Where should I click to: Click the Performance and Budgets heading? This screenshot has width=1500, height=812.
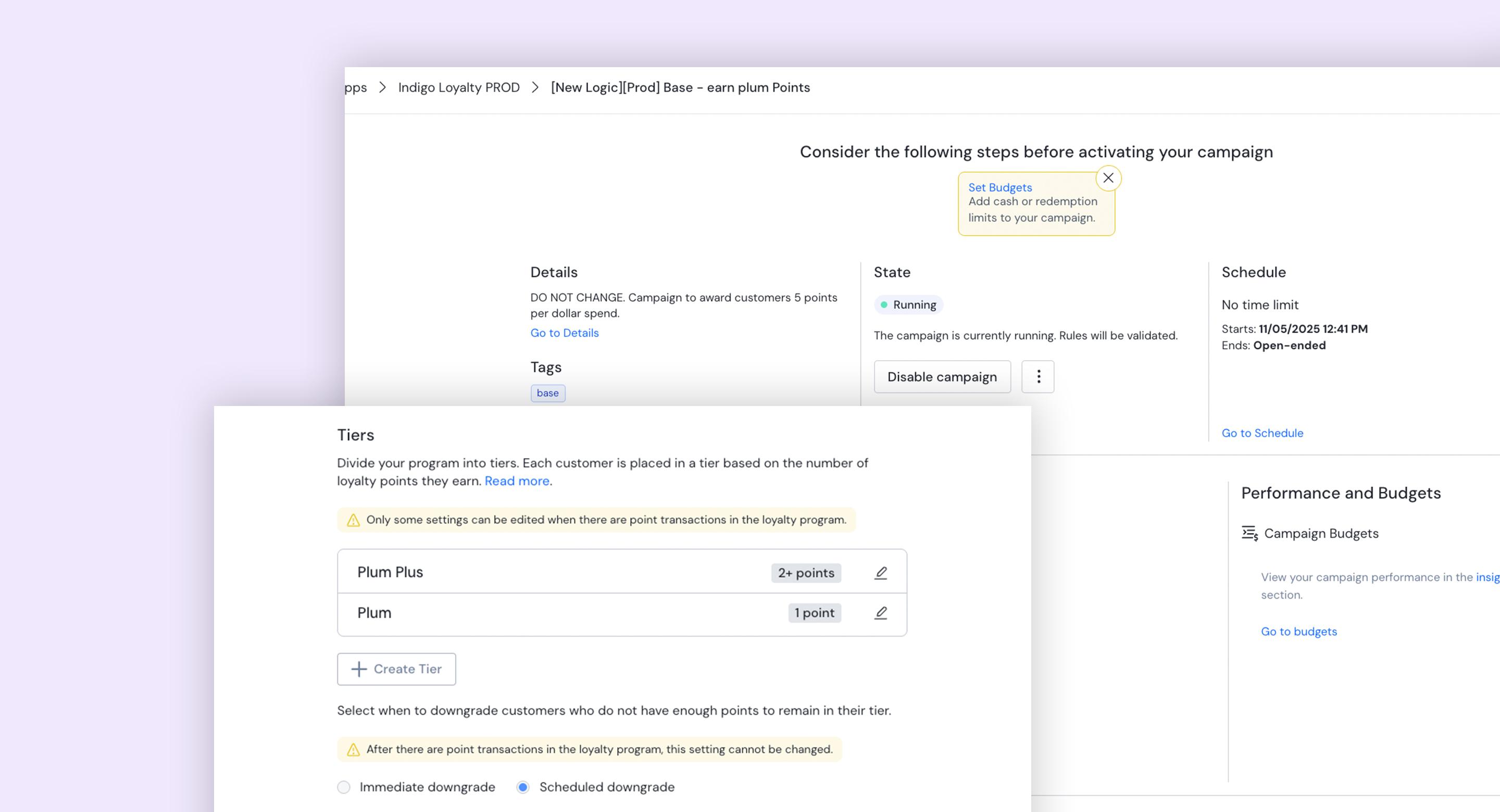point(1341,493)
